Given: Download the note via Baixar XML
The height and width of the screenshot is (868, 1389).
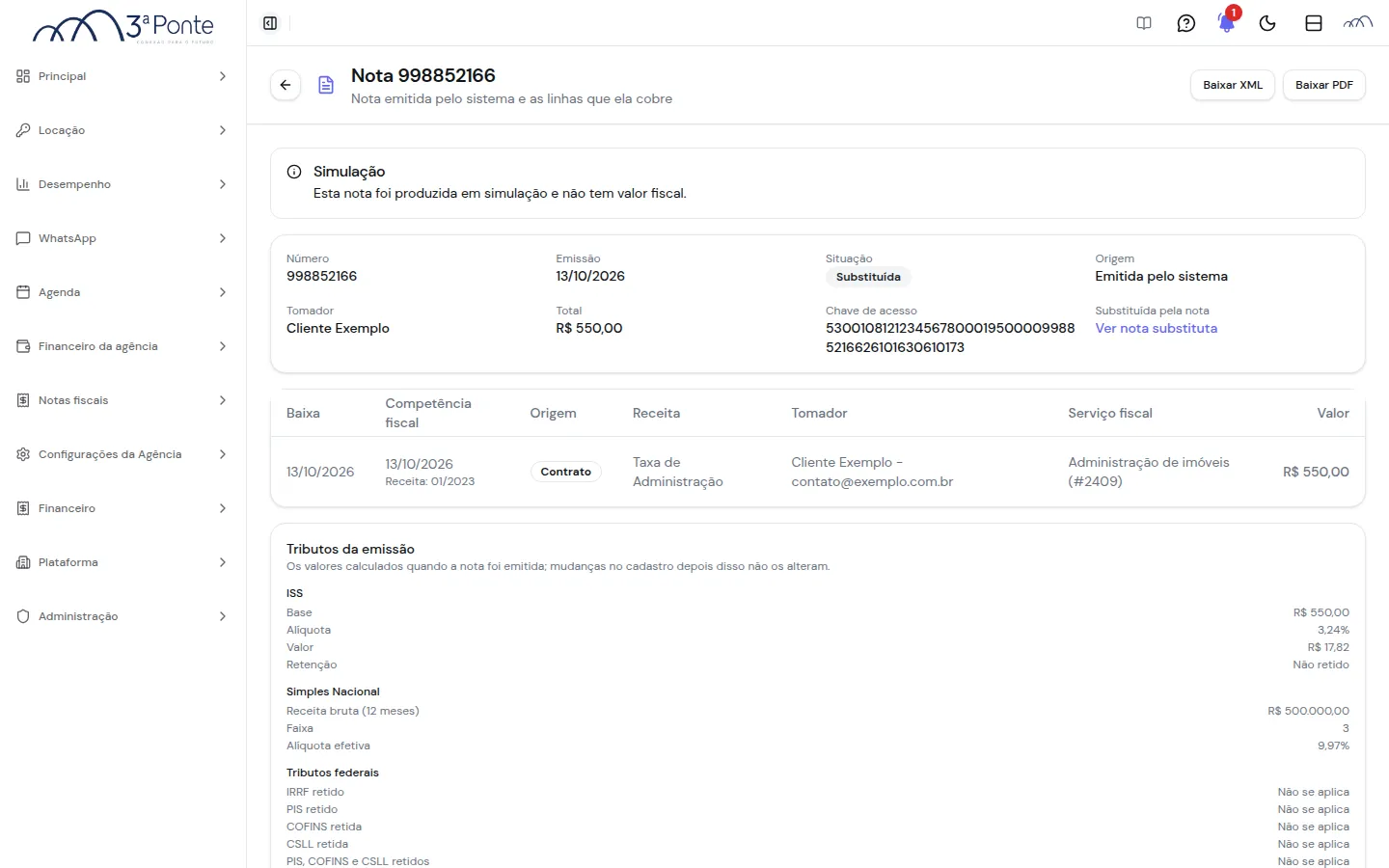Looking at the screenshot, I should pyautogui.click(x=1233, y=85).
